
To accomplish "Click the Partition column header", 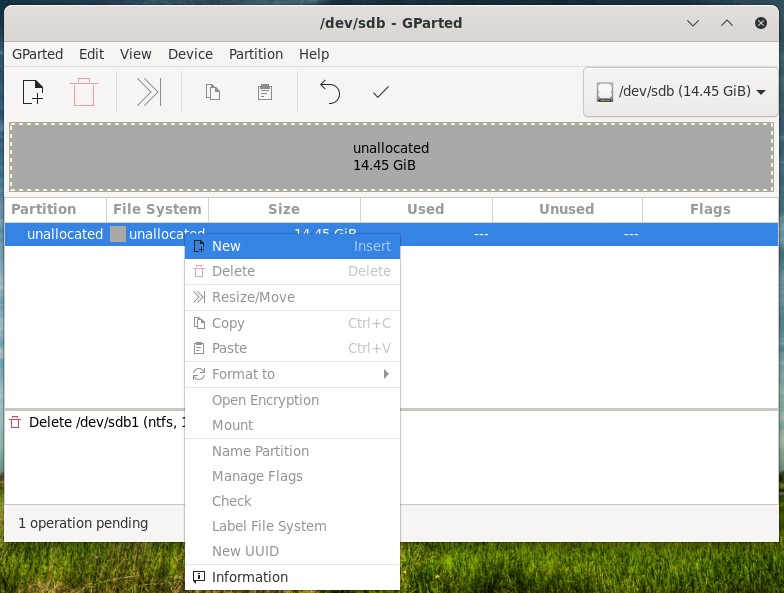I will 56,209.
